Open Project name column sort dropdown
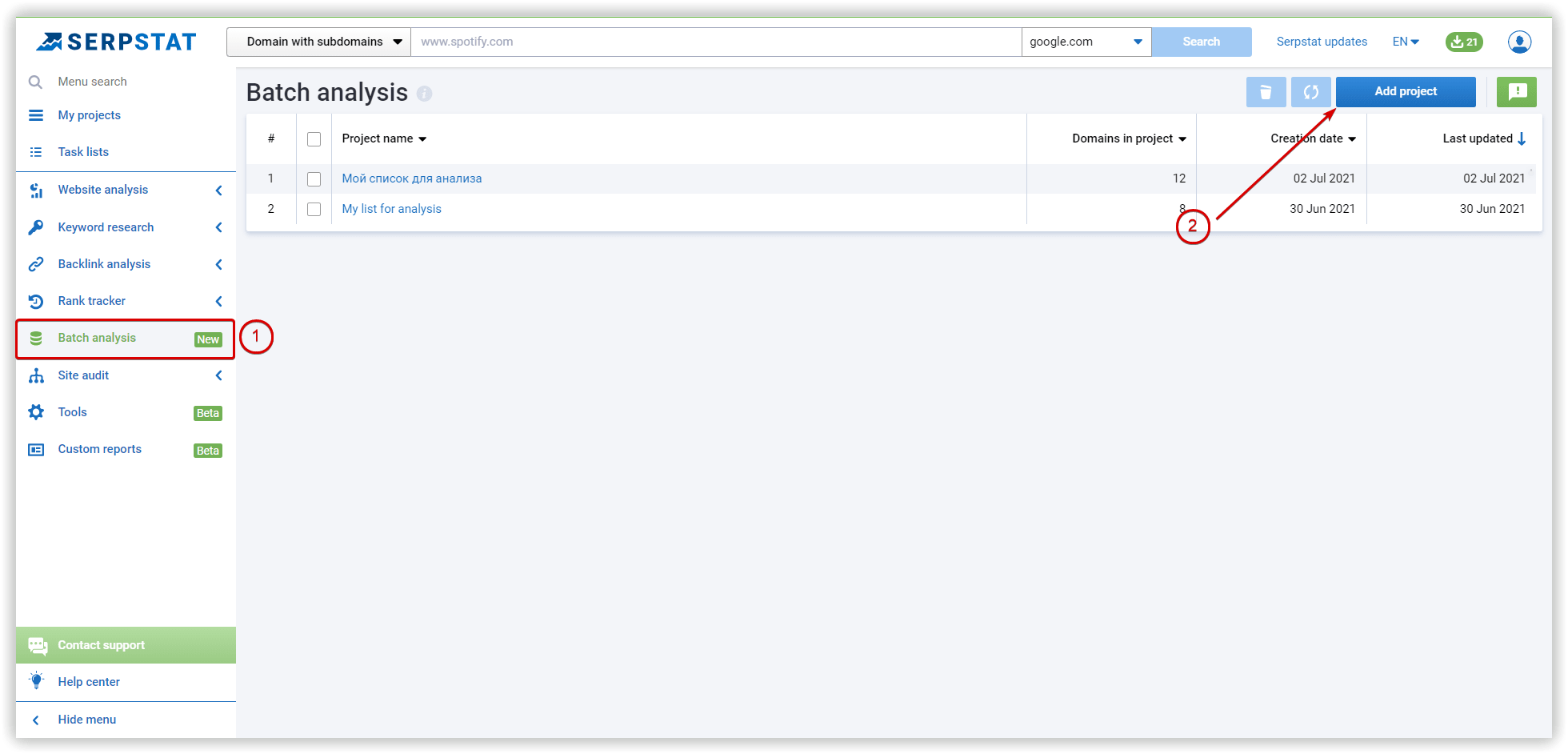 point(422,139)
